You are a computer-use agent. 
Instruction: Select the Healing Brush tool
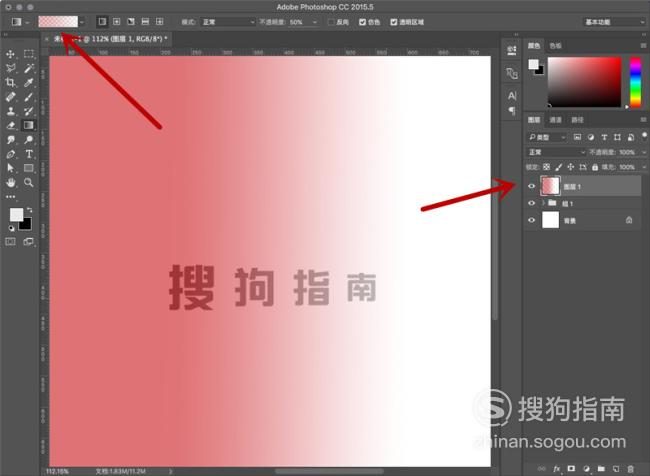(10, 97)
